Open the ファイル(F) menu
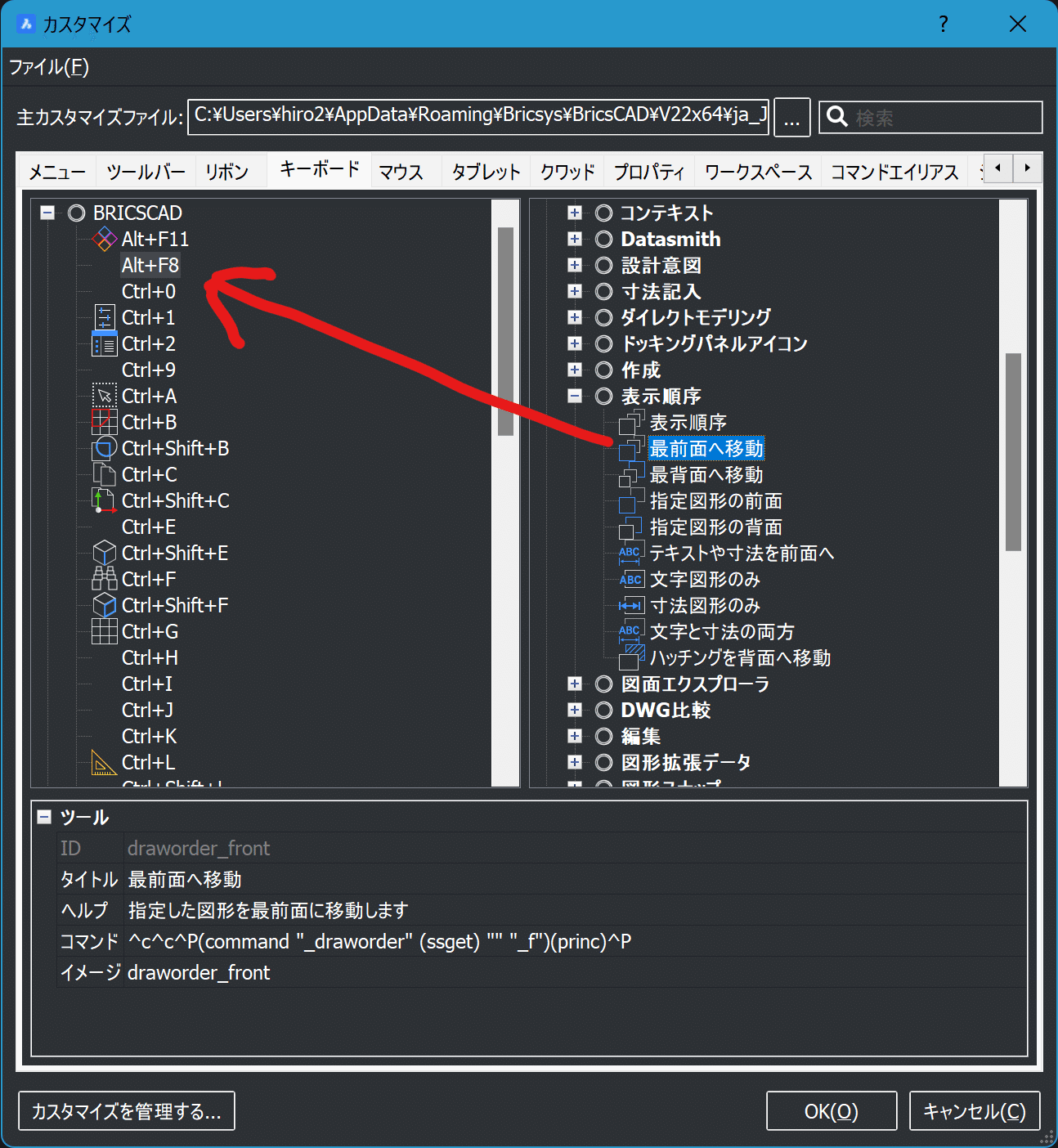1058x1148 pixels. coord(49,67)
